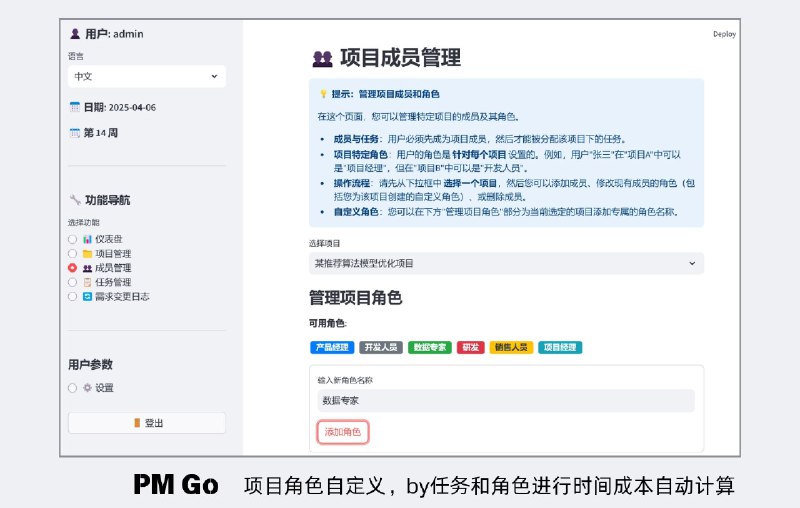This screenshot has height=508, width=800.
Task: Open the 语言 dropdown showing 中文
Action: pos(147,77)
